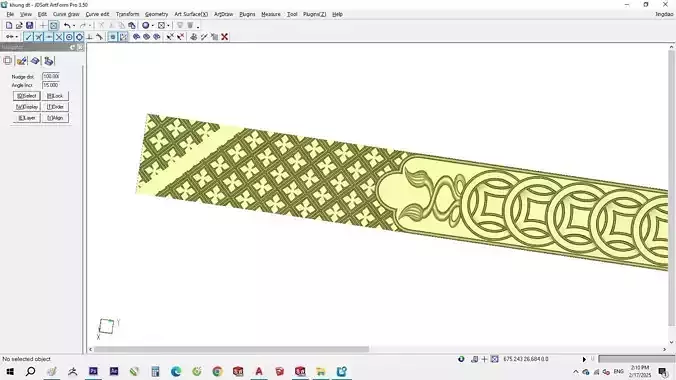This screenshot has width=676, height=380.
Task: Click the status bar progress bar
Action: point(636,359)
